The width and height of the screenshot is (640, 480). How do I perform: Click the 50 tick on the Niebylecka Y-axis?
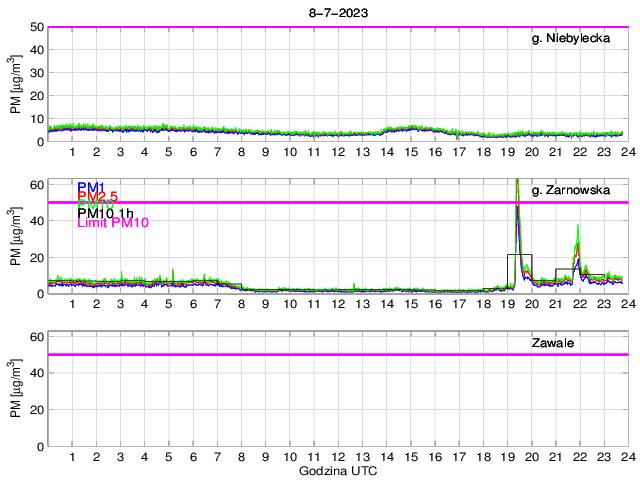(x=37, y=27)
